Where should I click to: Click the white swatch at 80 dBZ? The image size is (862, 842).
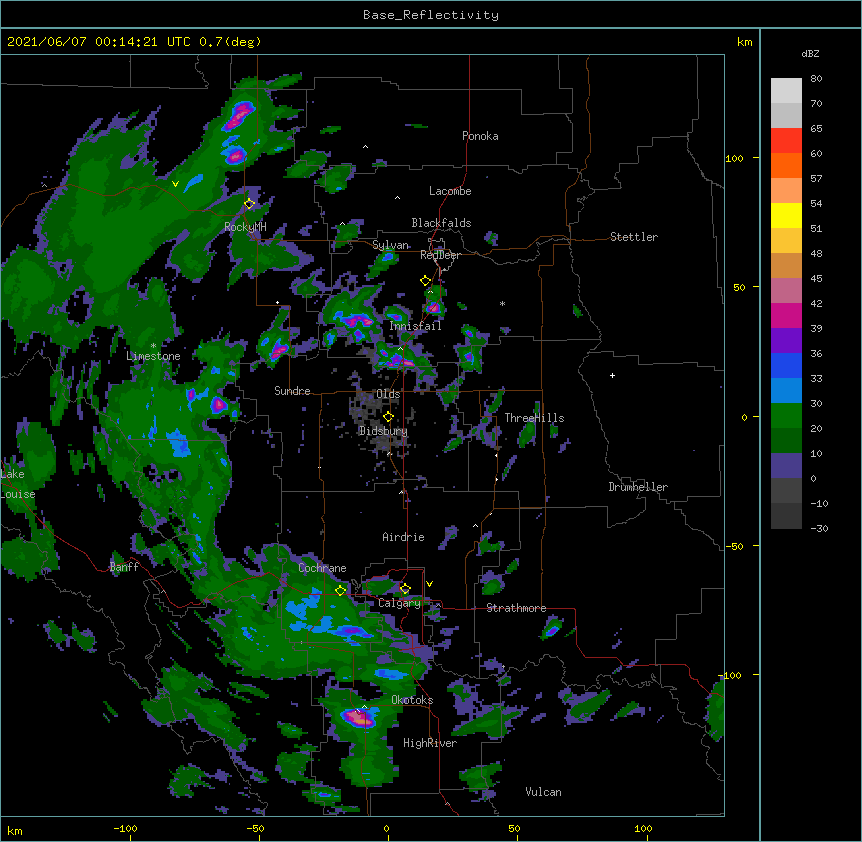point(786,91)
